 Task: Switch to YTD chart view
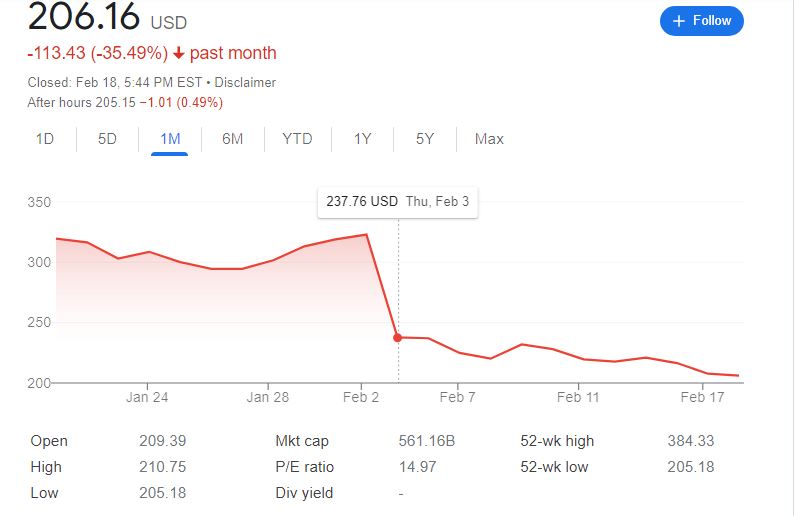point(297,139)
